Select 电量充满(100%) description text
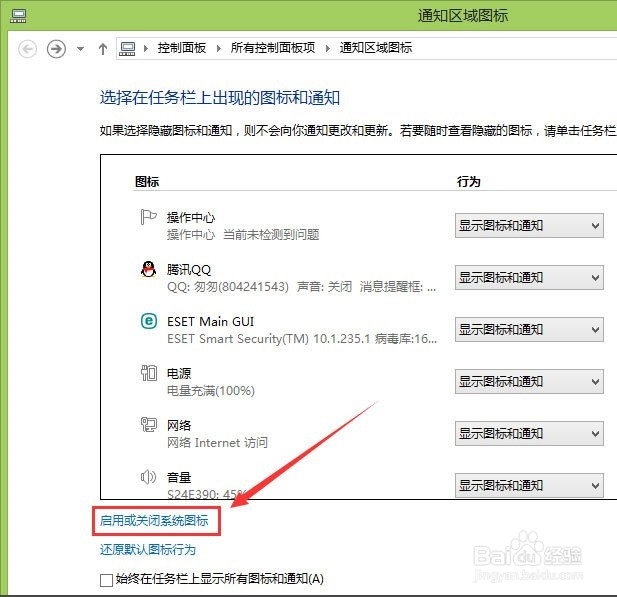The width and height of the screenshot is (617, 597). pyautogui.click(x=211, y=391)
